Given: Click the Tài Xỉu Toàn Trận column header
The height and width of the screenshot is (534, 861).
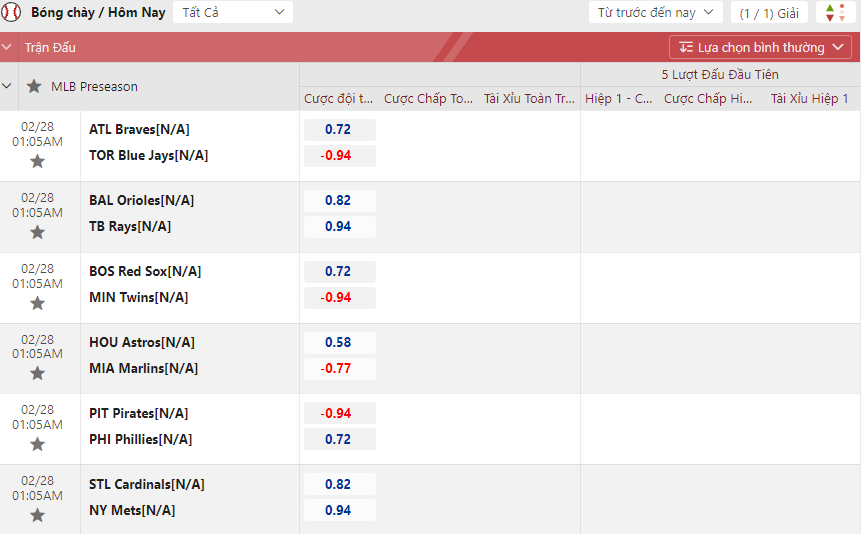Looking at the screenshot, I should 529,99.
